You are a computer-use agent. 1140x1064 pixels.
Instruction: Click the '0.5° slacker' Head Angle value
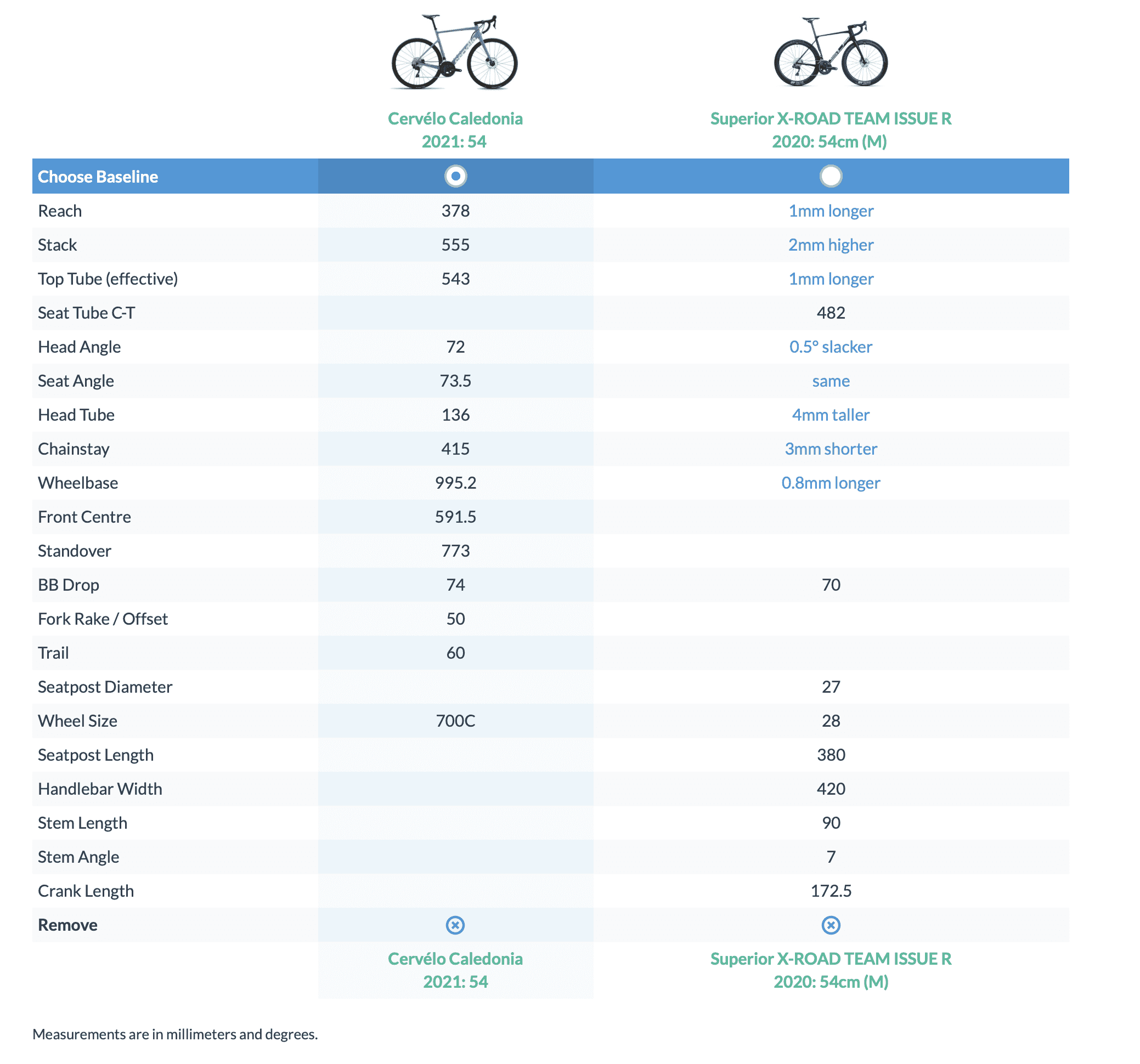click(x=831, y=347)
